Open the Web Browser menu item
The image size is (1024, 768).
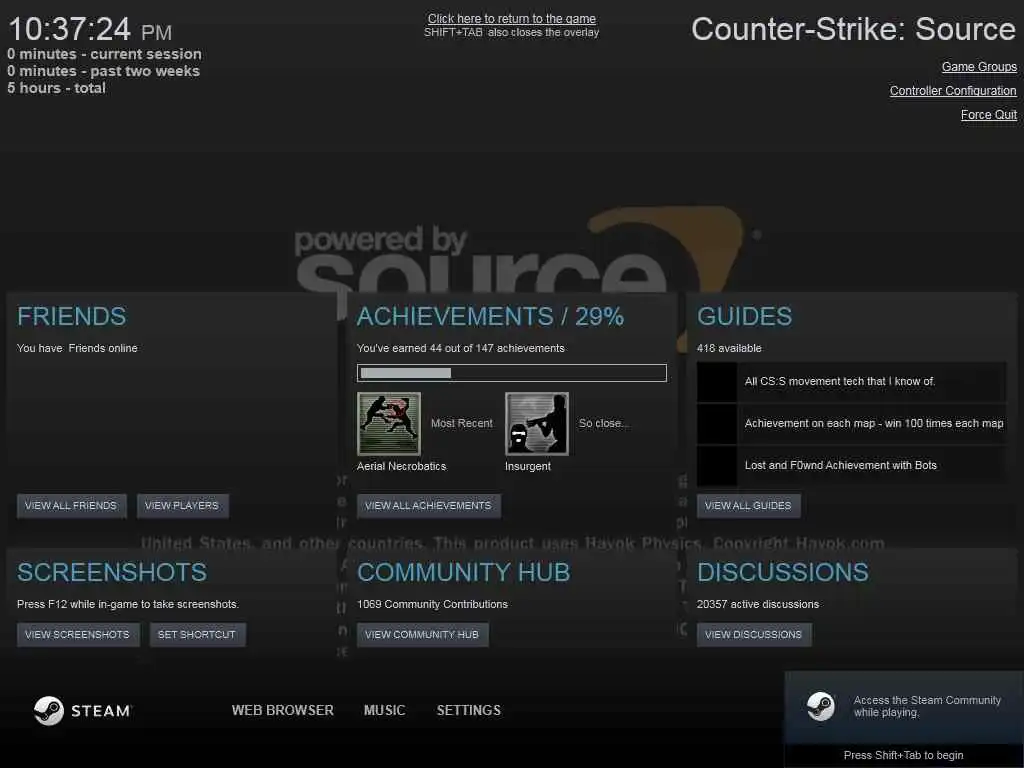pos(283,711)
